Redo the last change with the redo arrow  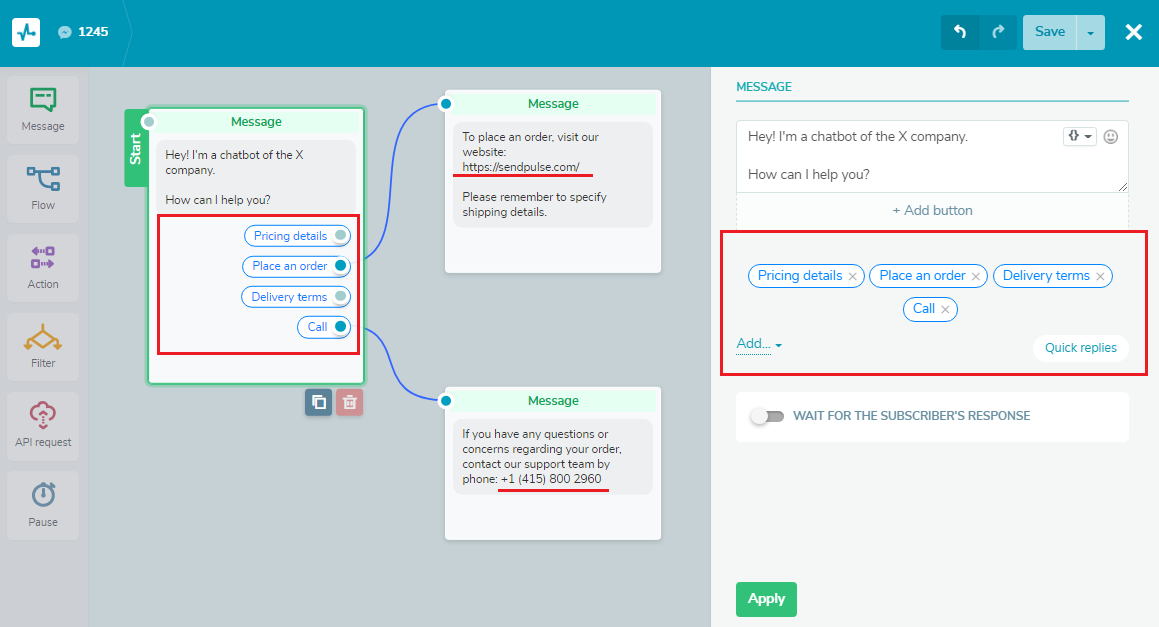click(x=997, y=31)
